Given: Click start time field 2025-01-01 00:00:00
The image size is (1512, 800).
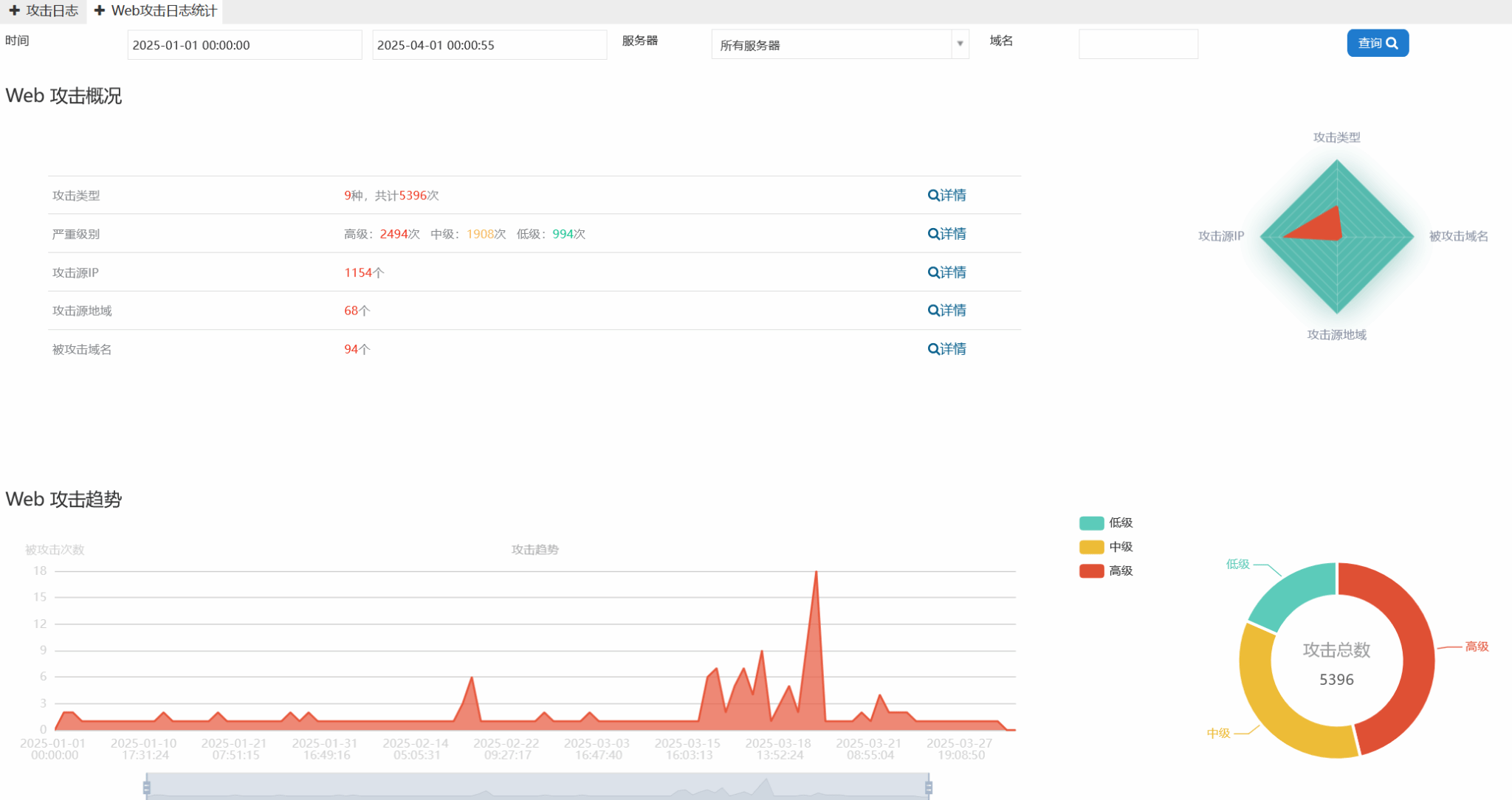Looking at the screenshot, I should click(244, 45).
